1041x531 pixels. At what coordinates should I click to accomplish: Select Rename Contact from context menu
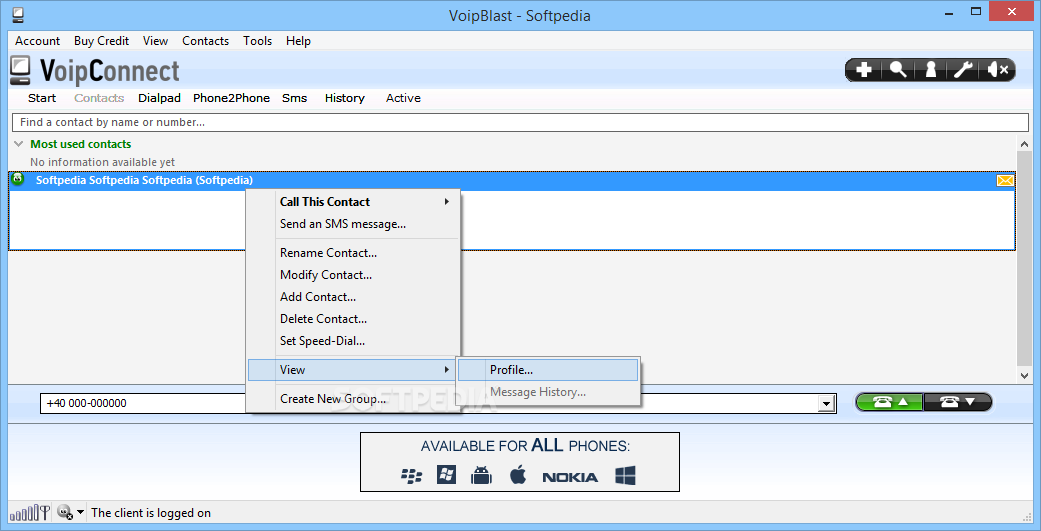(x=353, y=252)
